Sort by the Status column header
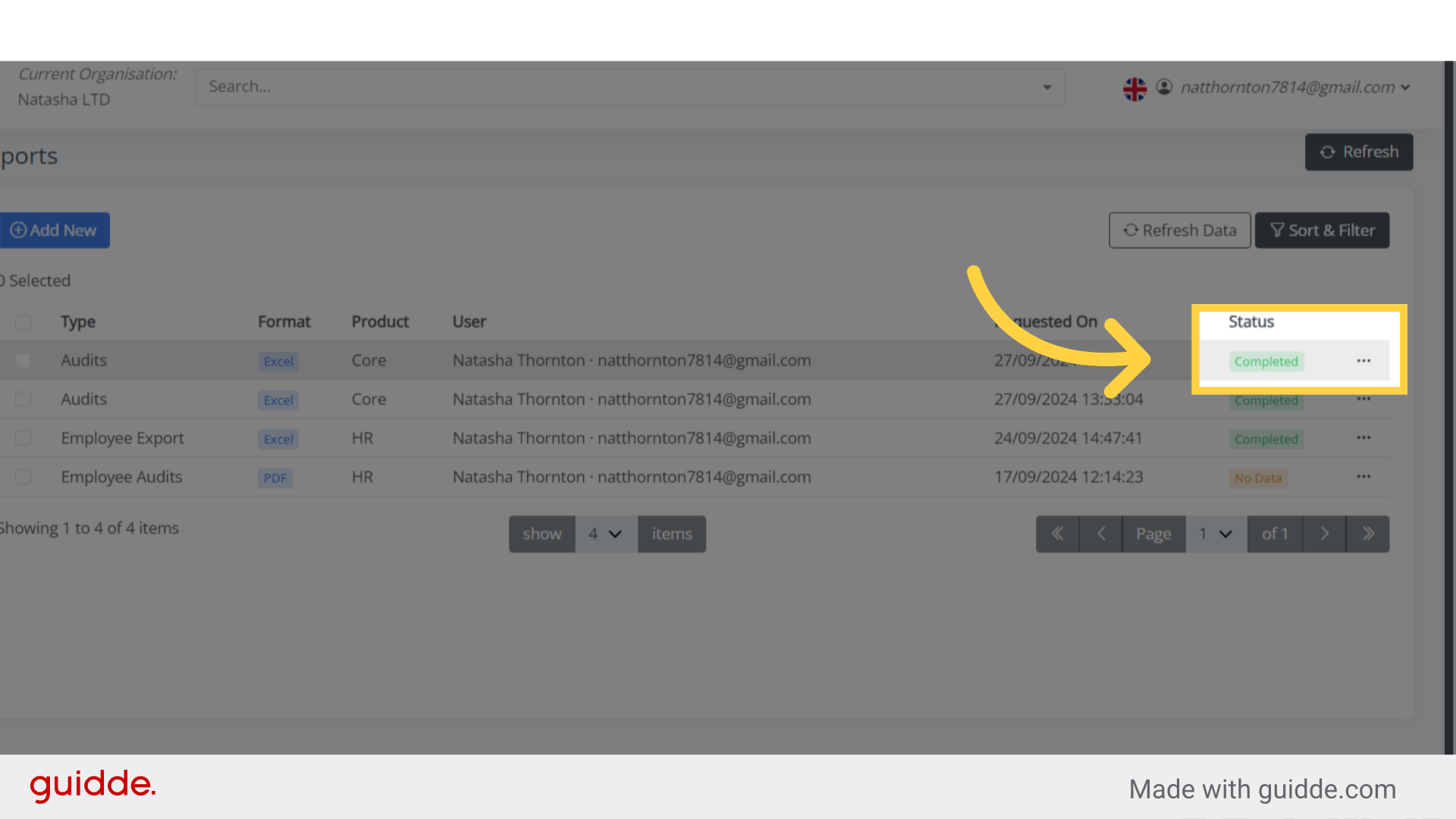The width and height of the screenshot is (1456, 819). (1251, 322)
